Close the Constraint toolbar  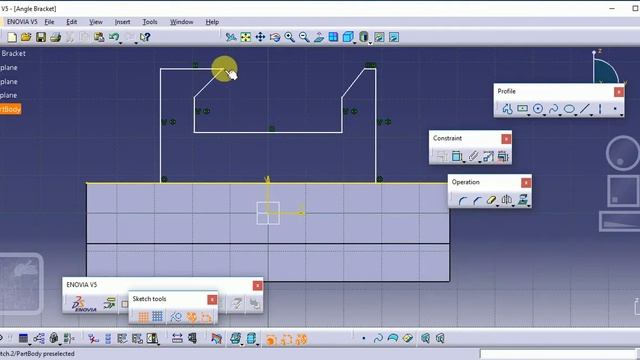tap(506, 139)
